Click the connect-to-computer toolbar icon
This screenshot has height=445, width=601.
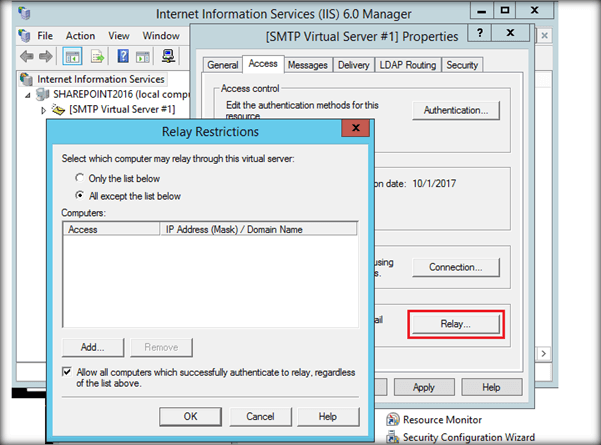(x=168, y=56)
